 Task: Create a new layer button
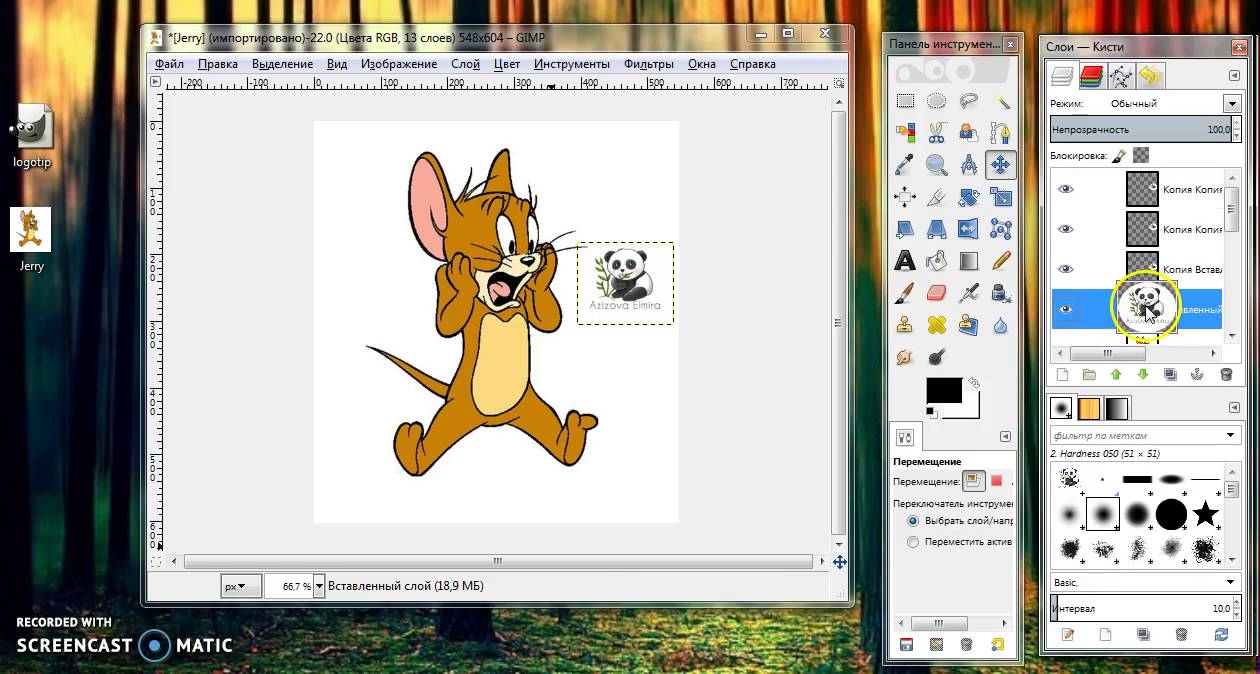pos(1063,375)
